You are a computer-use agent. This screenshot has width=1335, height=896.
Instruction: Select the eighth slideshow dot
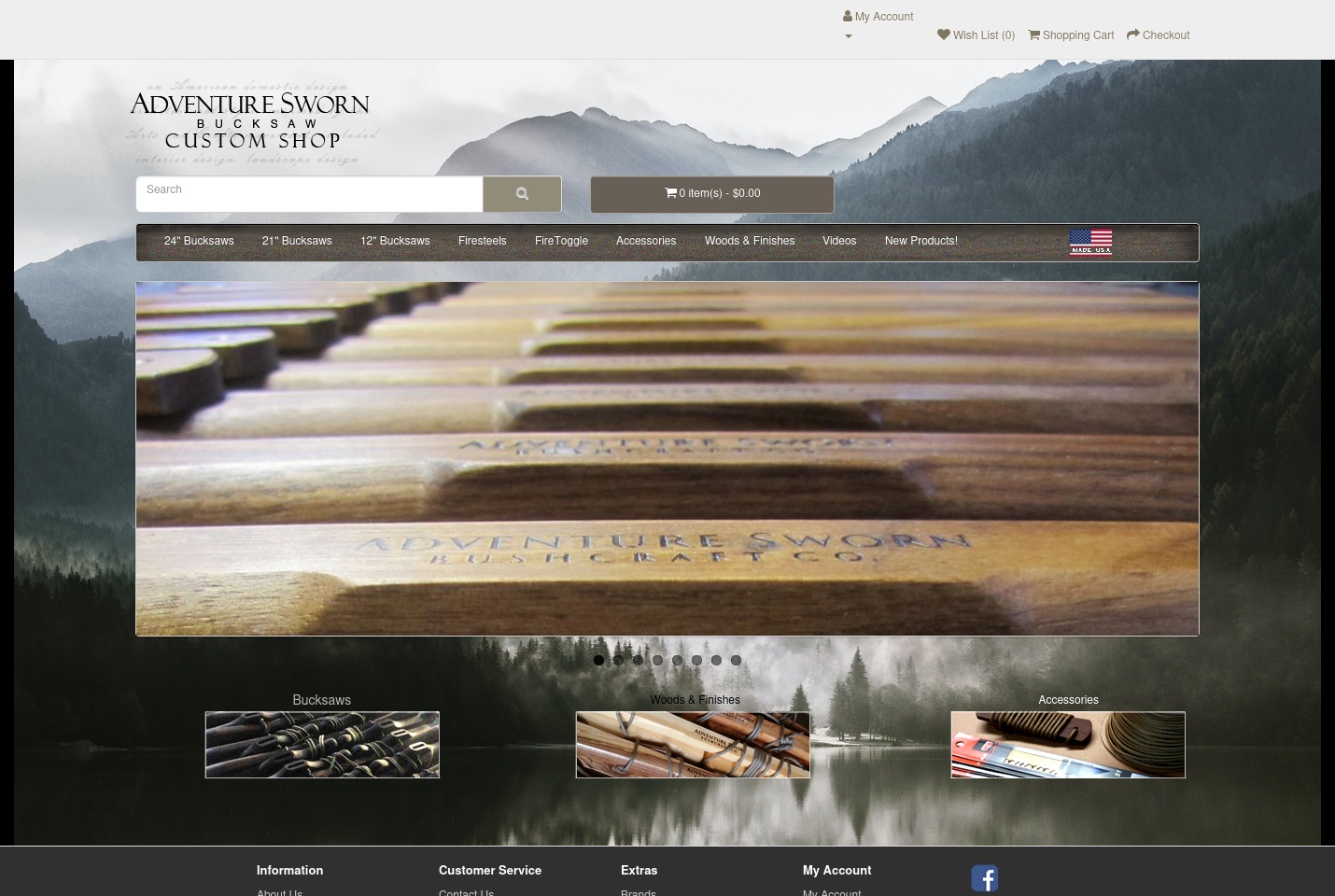[x=736, y=660]
